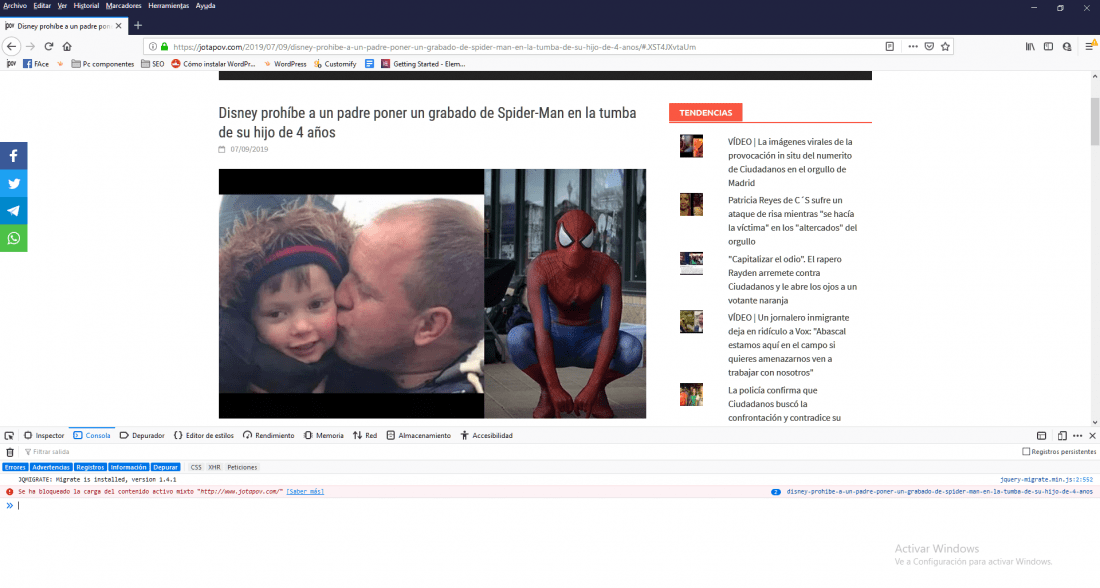
Task: Switch to the Inspector devtools tab
Action: pos(44,436)
